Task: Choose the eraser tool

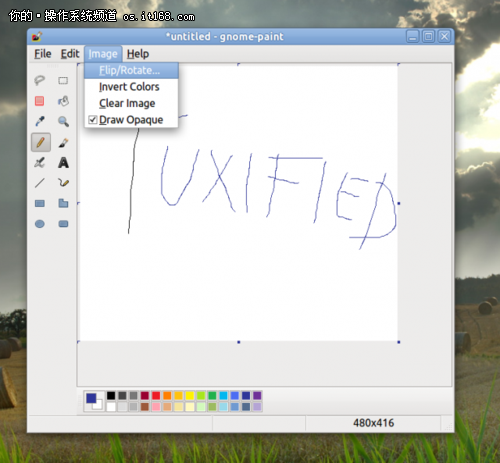Action: [x=40, y=101]
